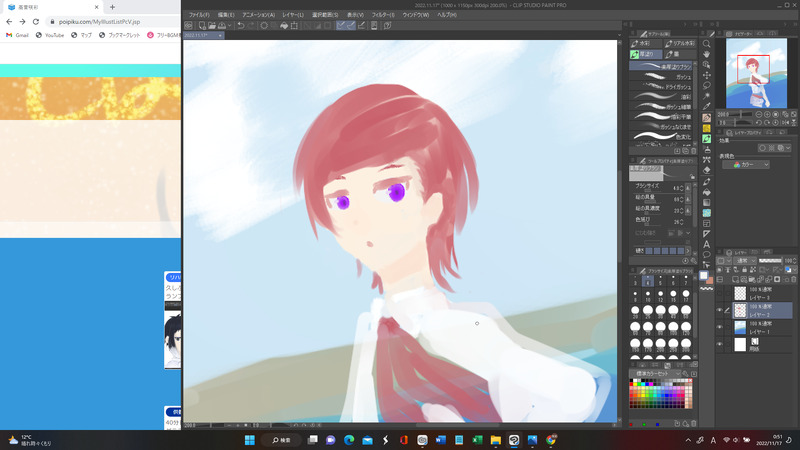The width and height of the screenshot is (800, 450).
Task: Open 標準カラーセット color set dropdown
Action: [x=656, y=373]
